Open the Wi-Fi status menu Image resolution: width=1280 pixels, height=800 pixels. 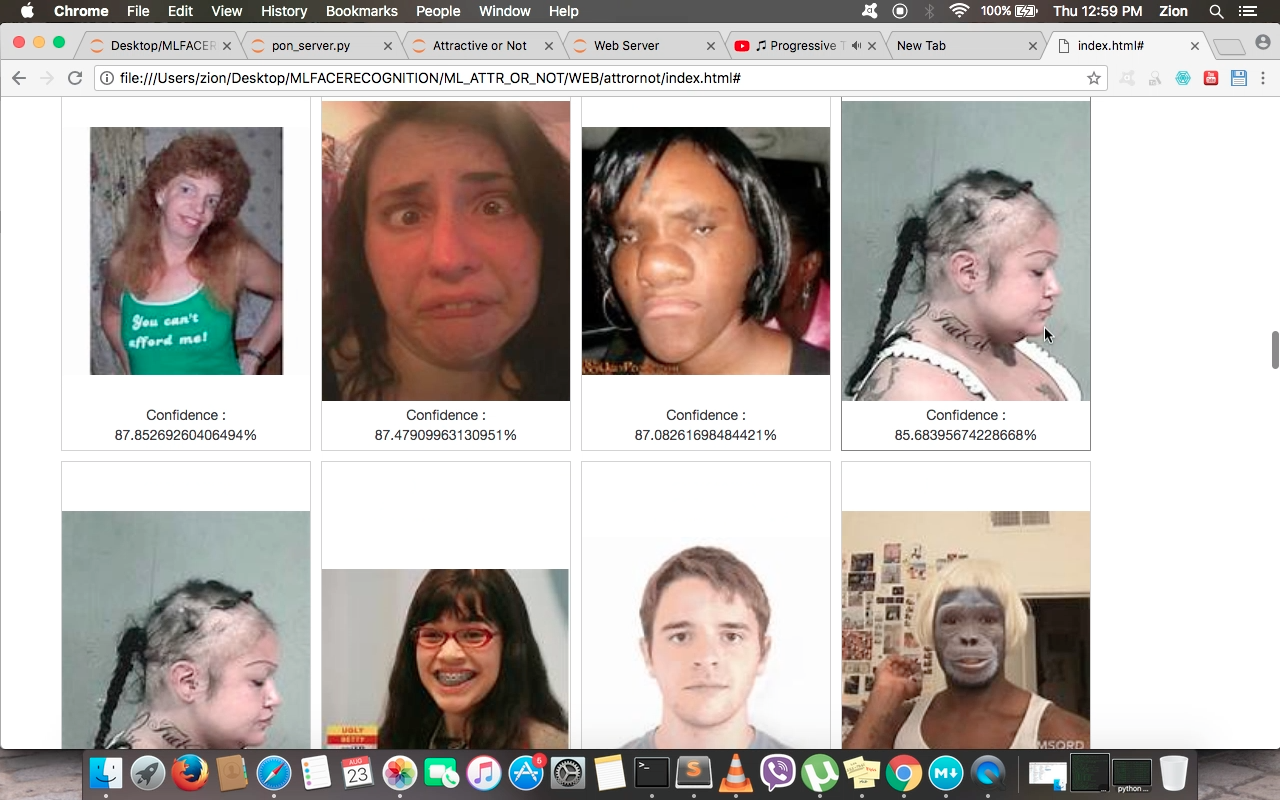pyautogui.click(x=959, y=11)
